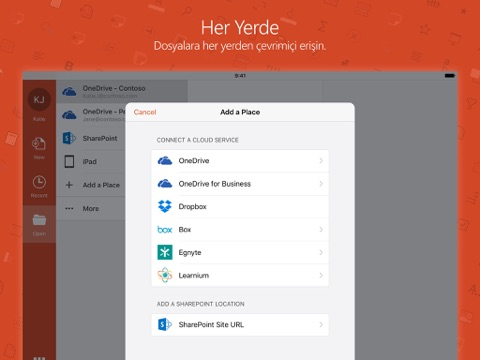Open the KJ account avatar
Screen dimensions: 480x360
[x=39, y=99]
